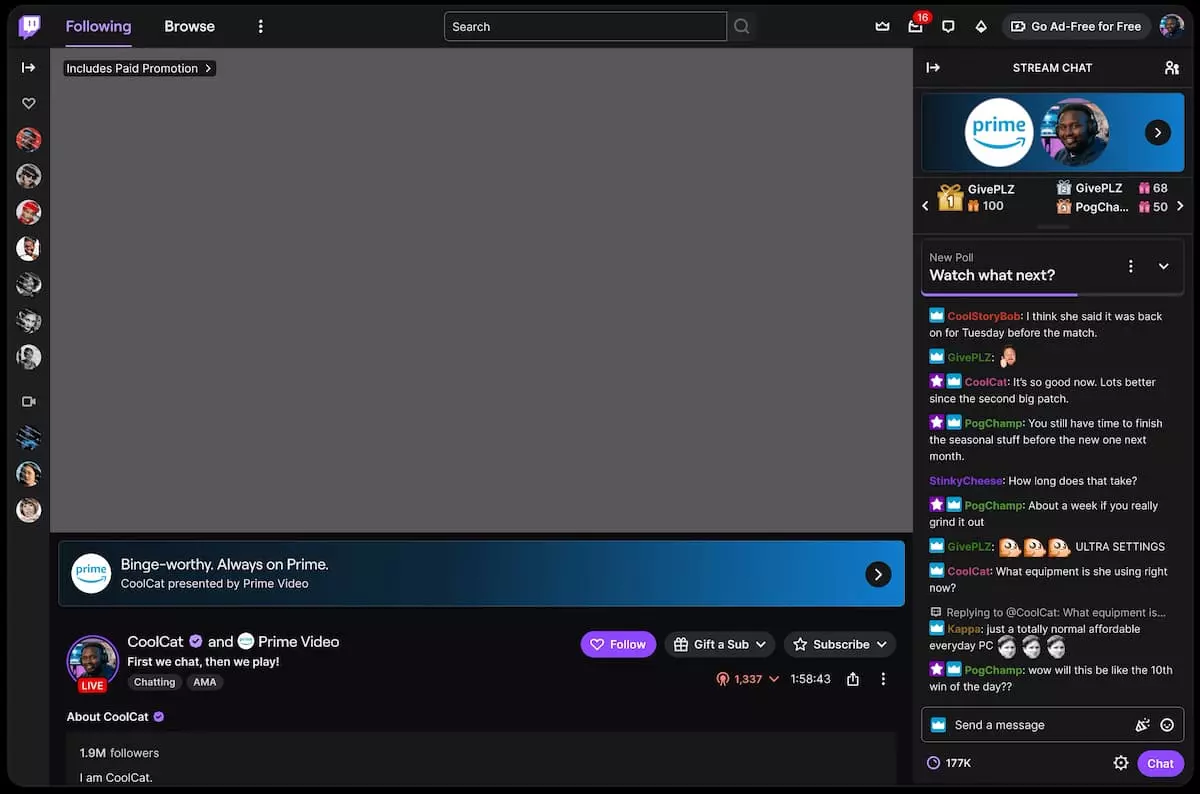Click the Binge-worthy banner arrow button
The width and height of the screenshot is (1200, 794).
(x=878, y=574)
